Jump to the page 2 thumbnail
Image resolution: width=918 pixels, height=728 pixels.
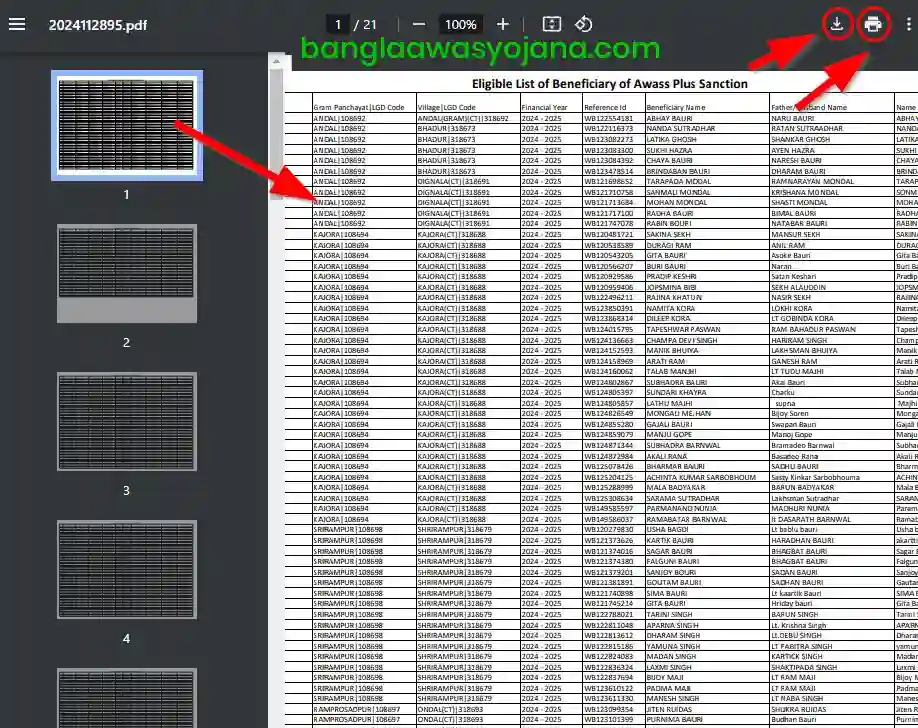coord(126,273)
